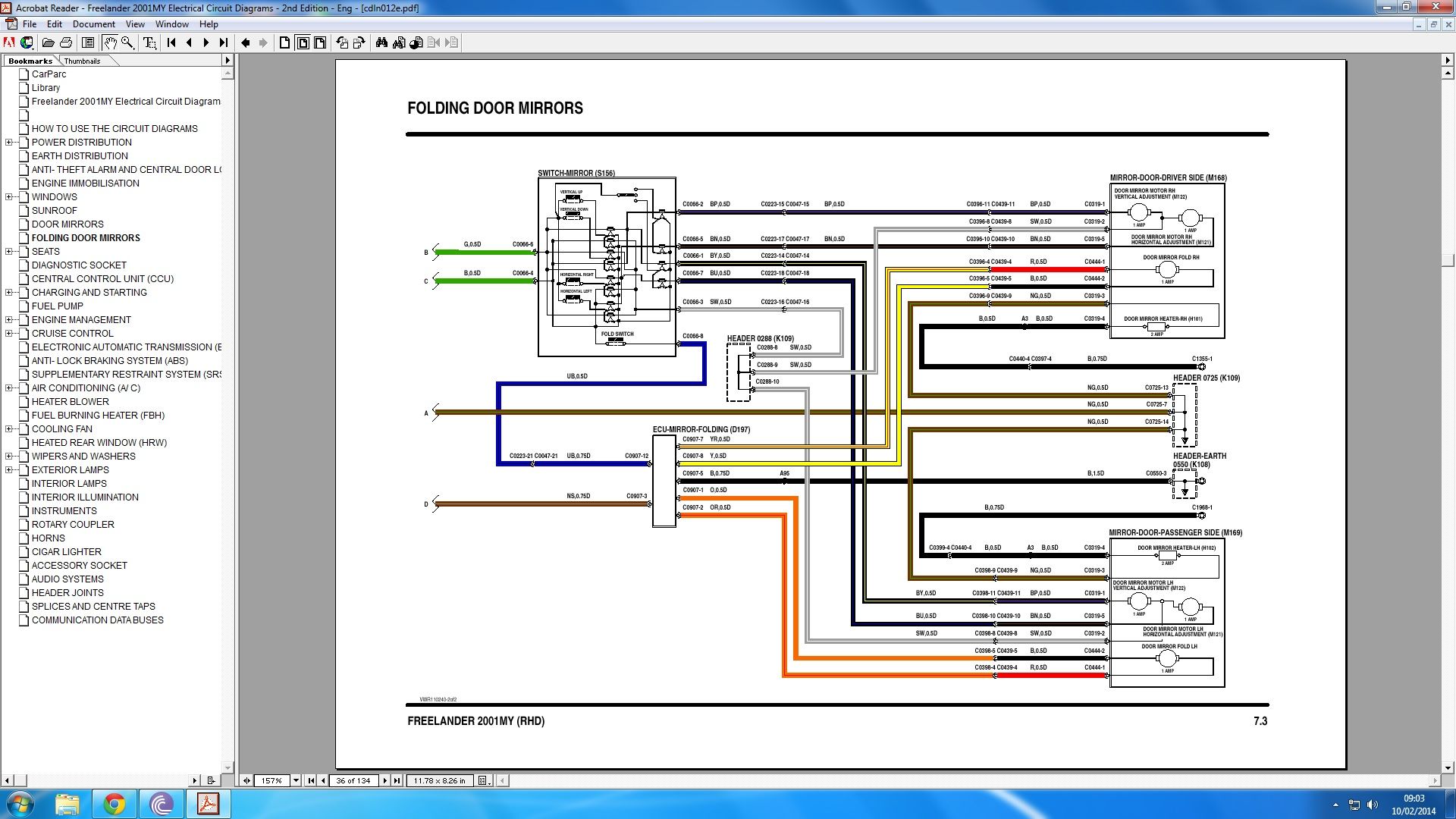The width and height of the screenshot is (1456, 819).
Task: Click the bookmarks panel scroll-up arrow
Action: [x=227, y=74]
